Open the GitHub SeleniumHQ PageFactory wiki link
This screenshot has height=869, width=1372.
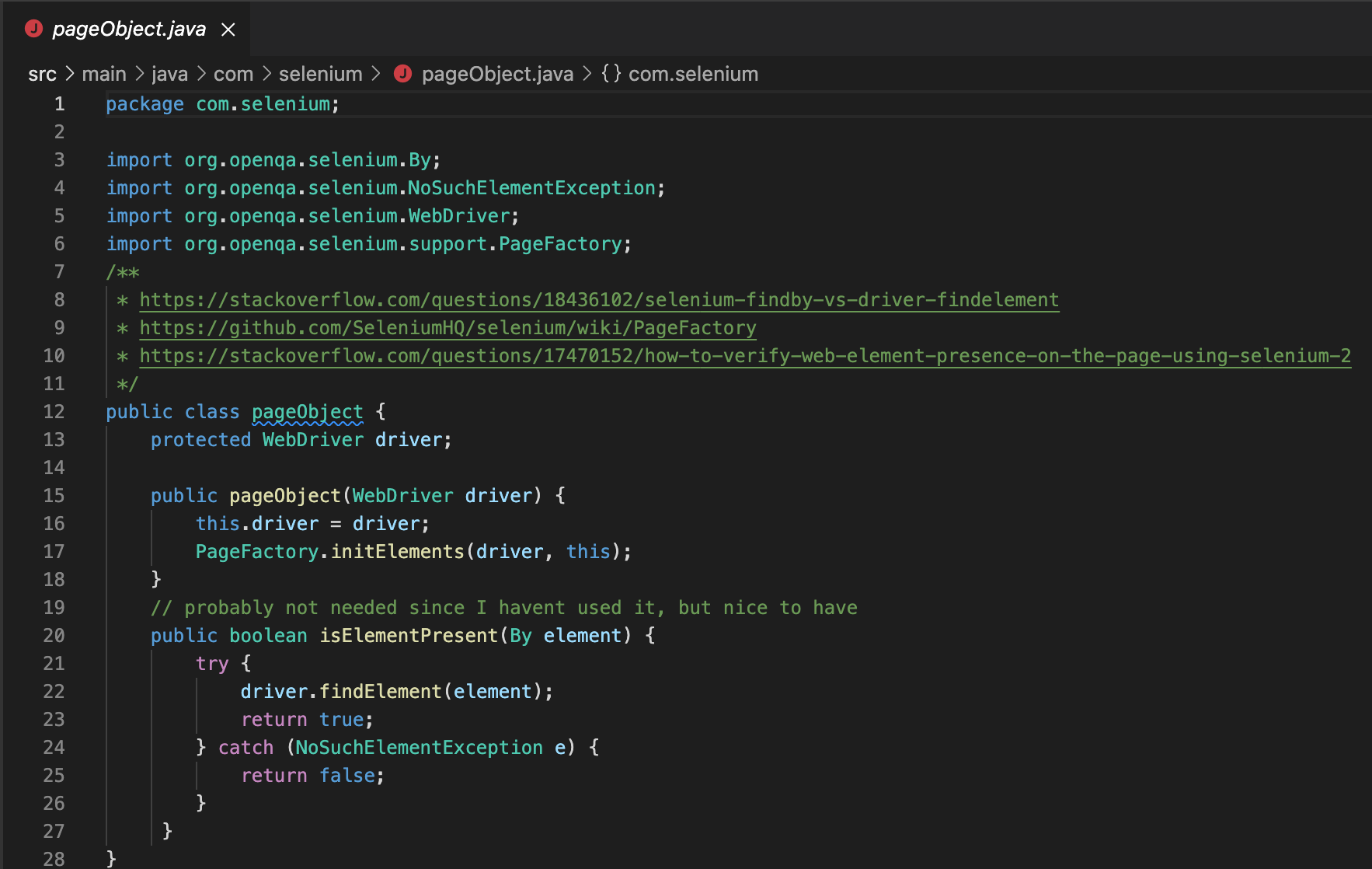[x=447, y=328]
